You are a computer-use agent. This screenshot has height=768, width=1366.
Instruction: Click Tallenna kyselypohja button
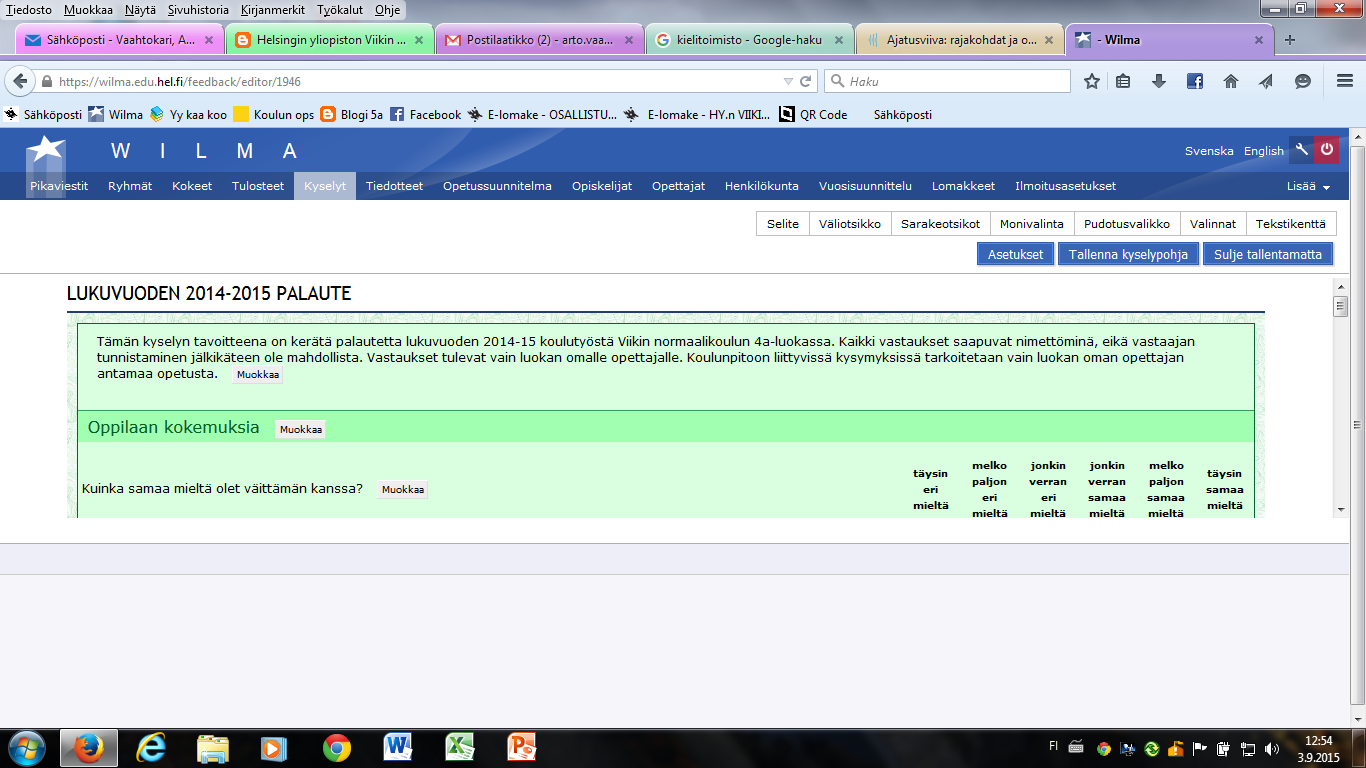[x=1128, y=254]
